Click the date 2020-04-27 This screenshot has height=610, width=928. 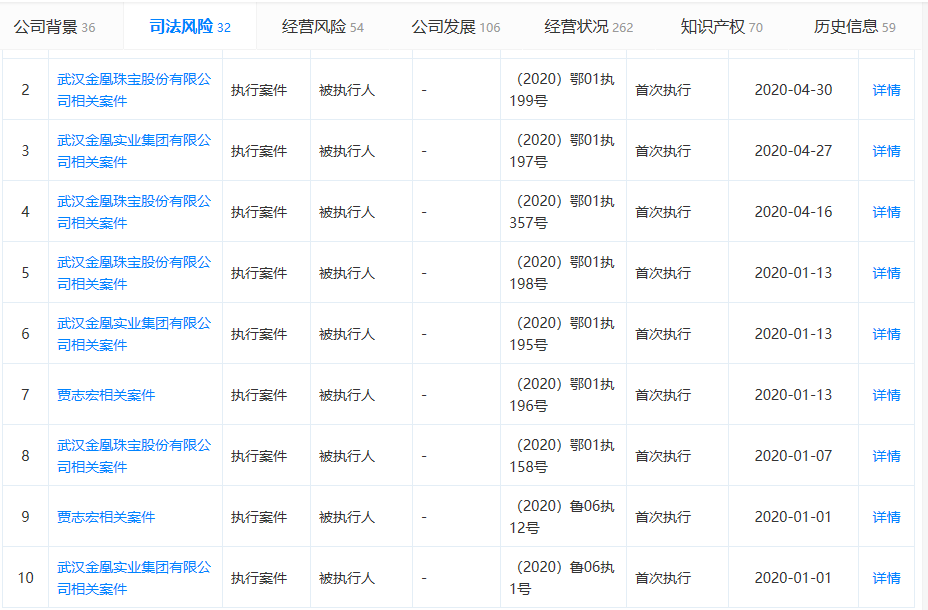click(793, 151)
